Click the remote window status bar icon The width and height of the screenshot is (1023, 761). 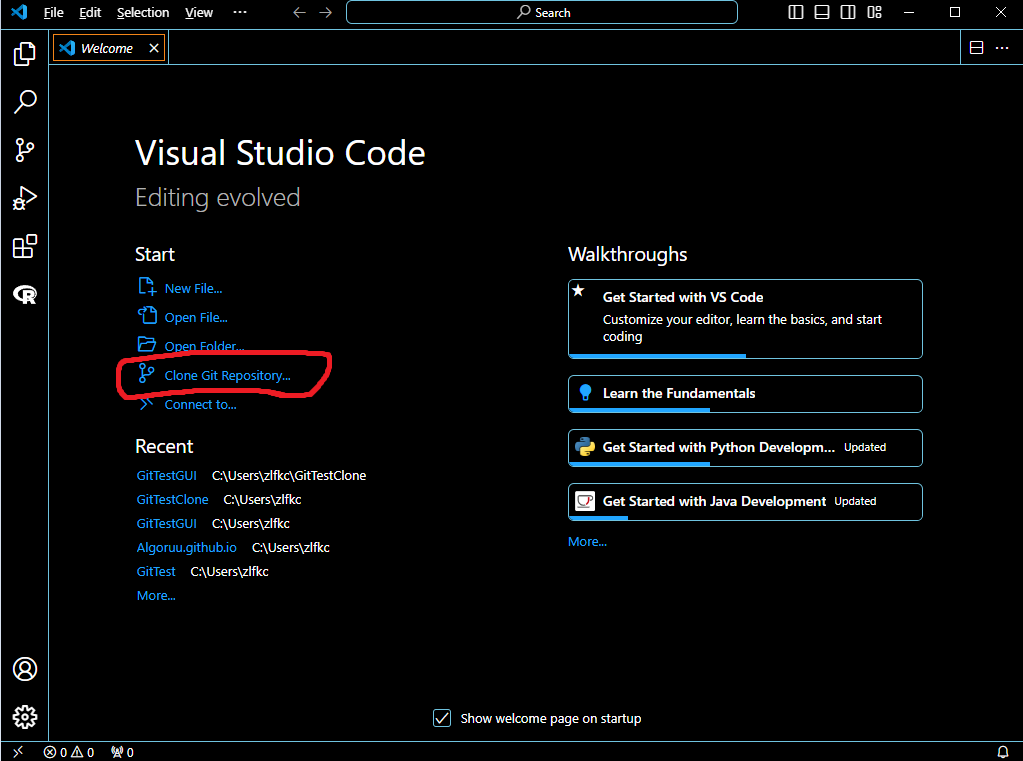[x=18, y=752]
